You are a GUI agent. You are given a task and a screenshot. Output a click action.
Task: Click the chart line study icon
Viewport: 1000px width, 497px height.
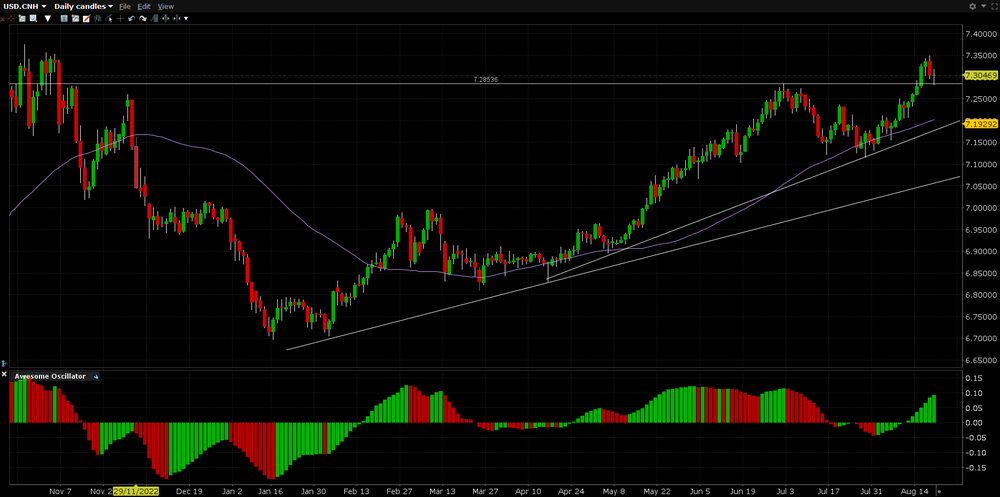coord(154,19)
